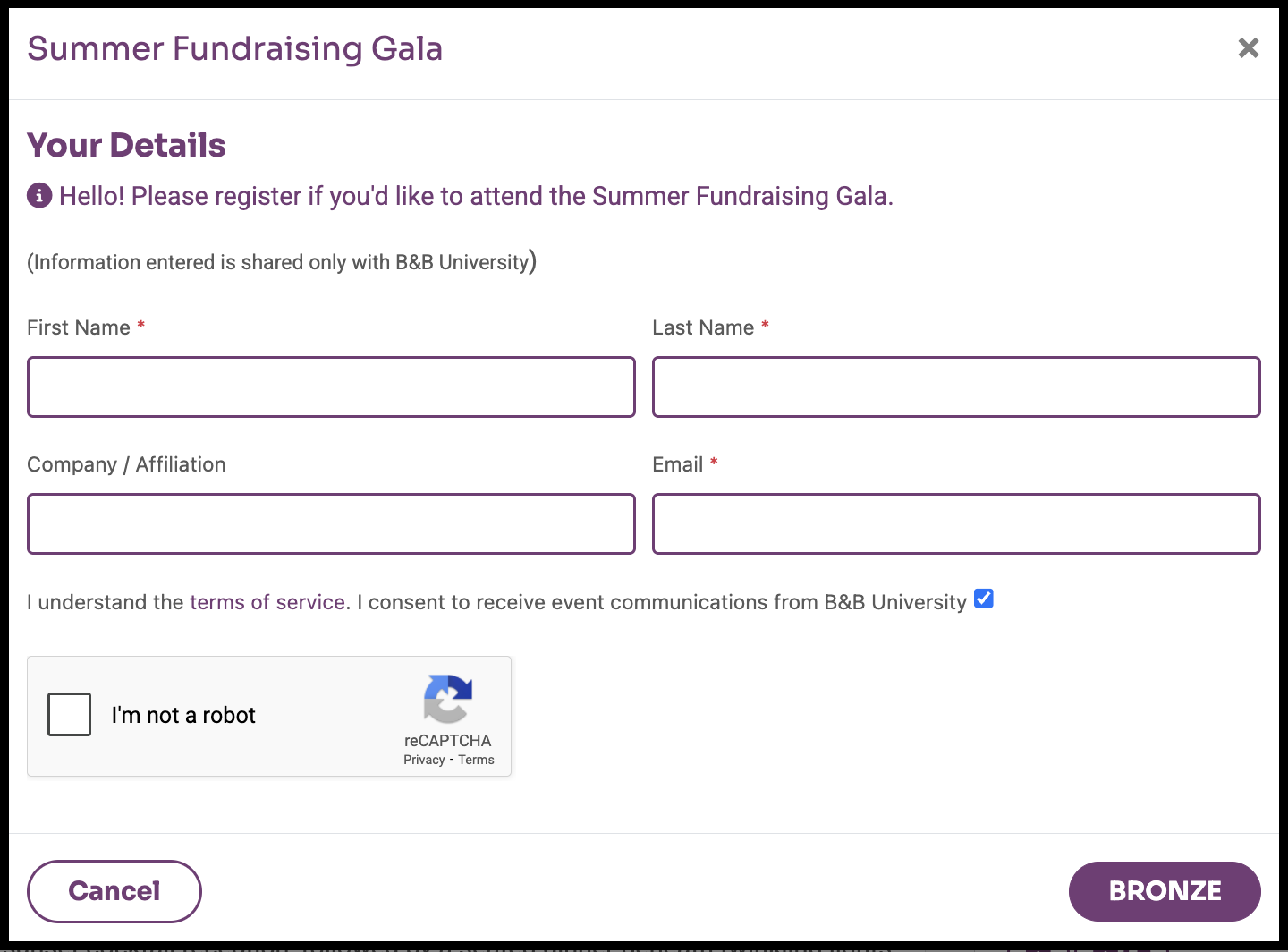
Task: Click the reCAPTCHA logo icon
Action: (448, 699)
